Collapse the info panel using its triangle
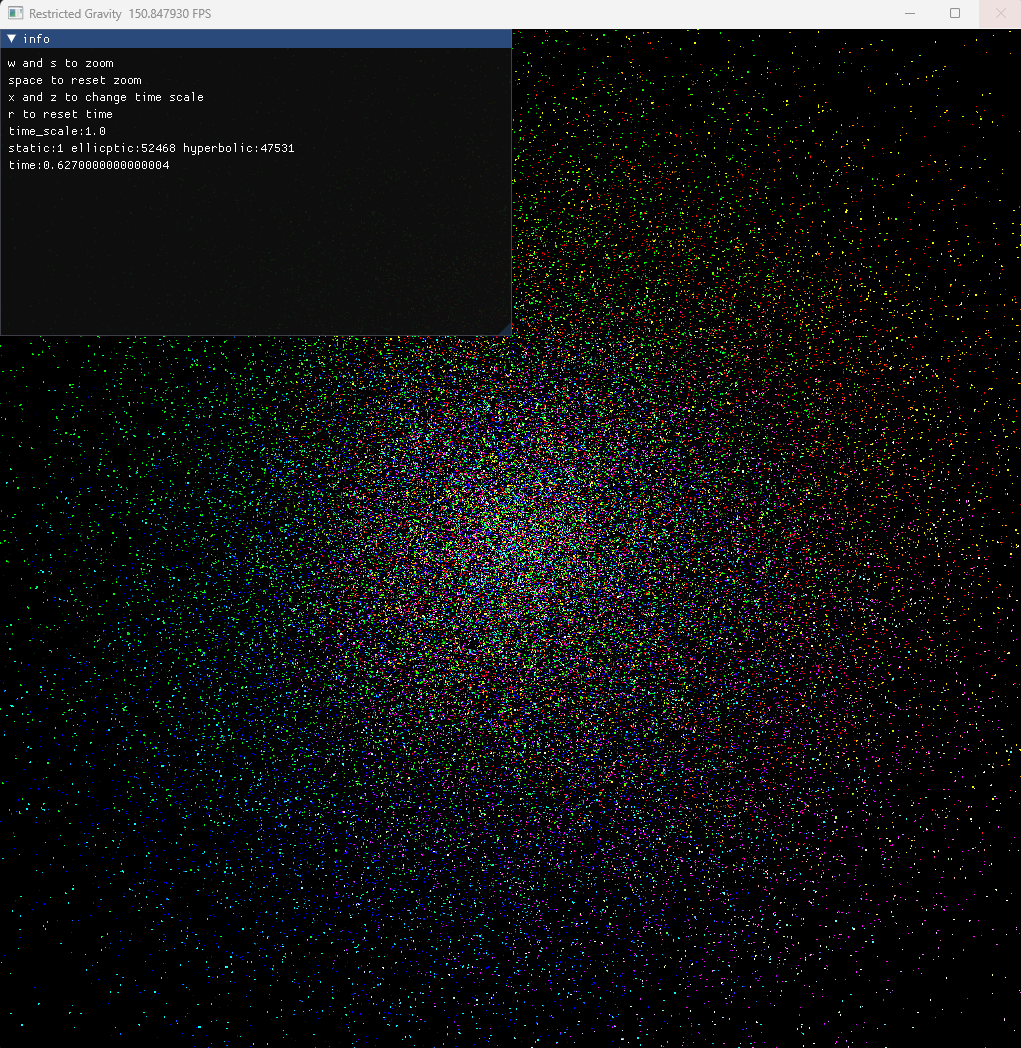The width and height of the screenshot is (1021, 1048). click(11, 39)
